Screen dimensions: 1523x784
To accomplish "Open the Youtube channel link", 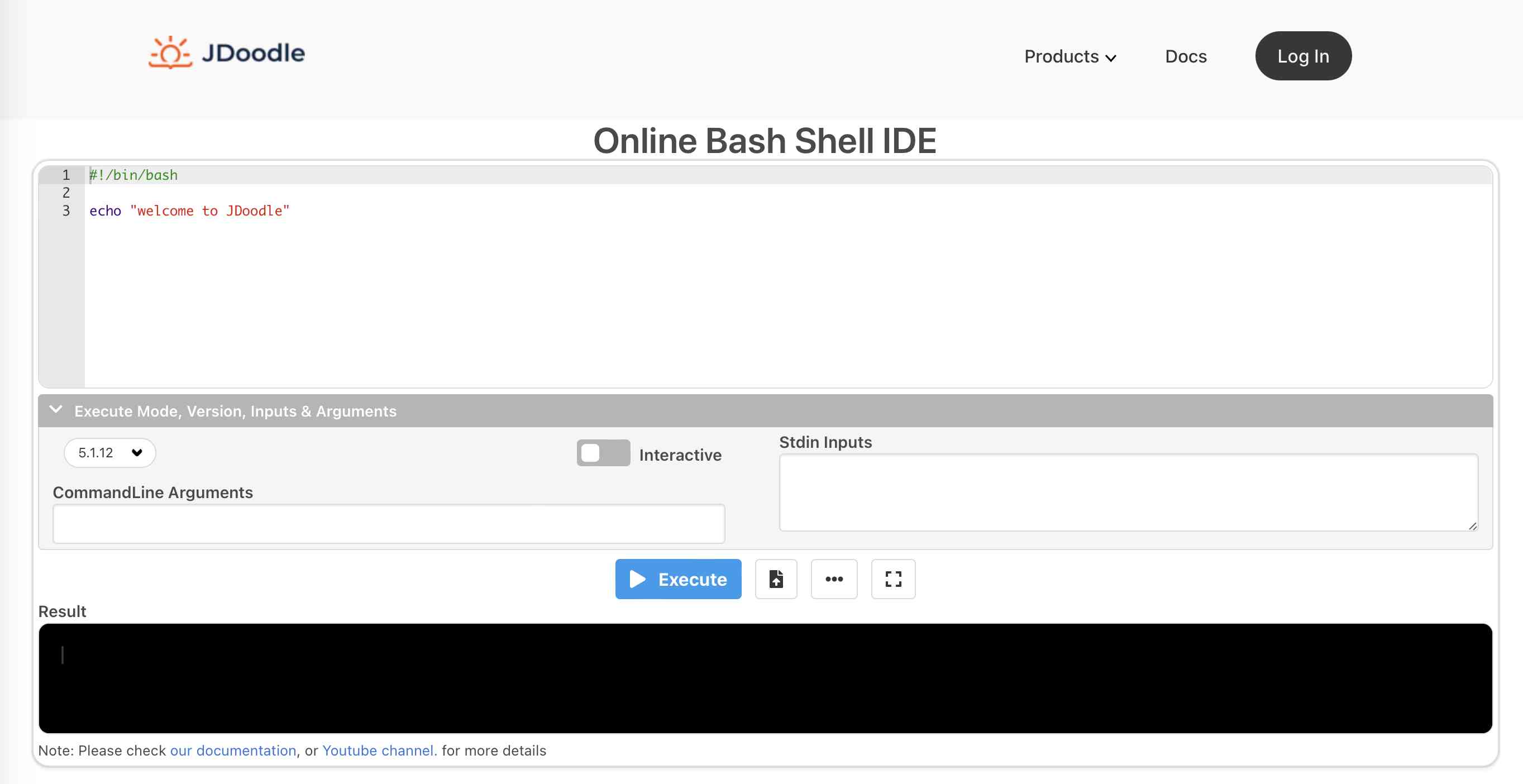I will click(379, 750).
